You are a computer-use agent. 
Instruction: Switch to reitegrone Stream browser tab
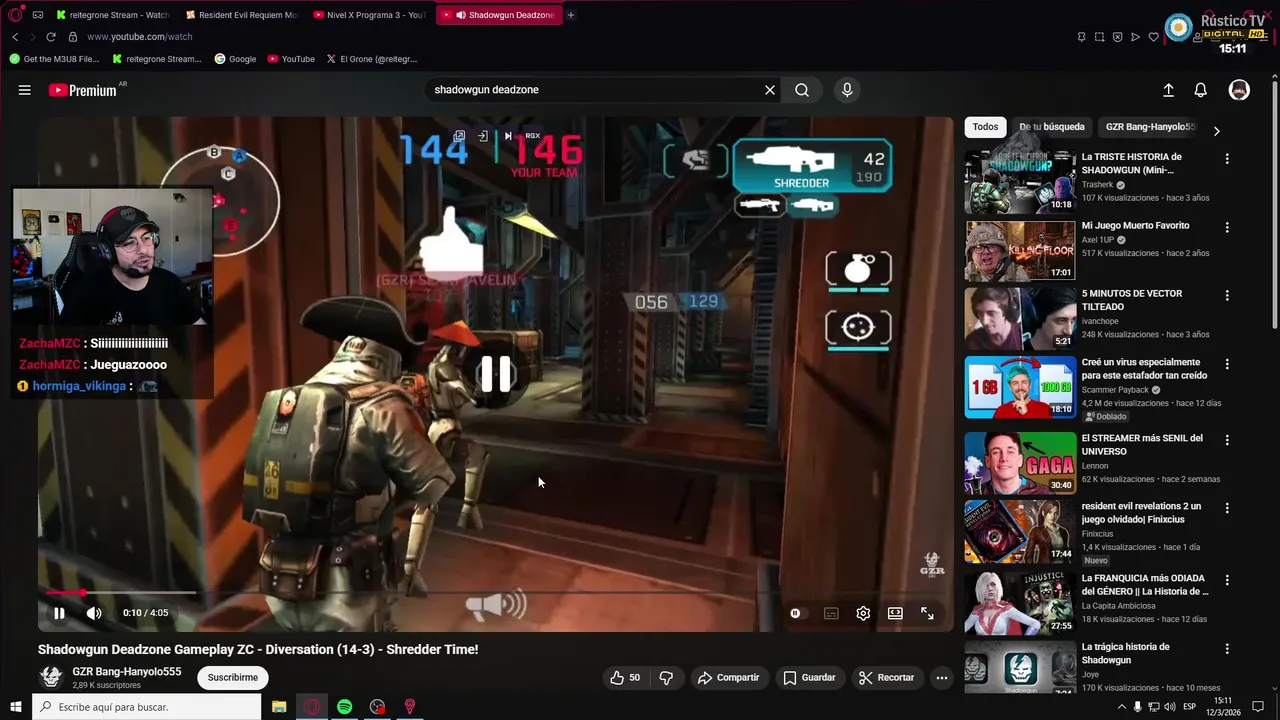113,15
